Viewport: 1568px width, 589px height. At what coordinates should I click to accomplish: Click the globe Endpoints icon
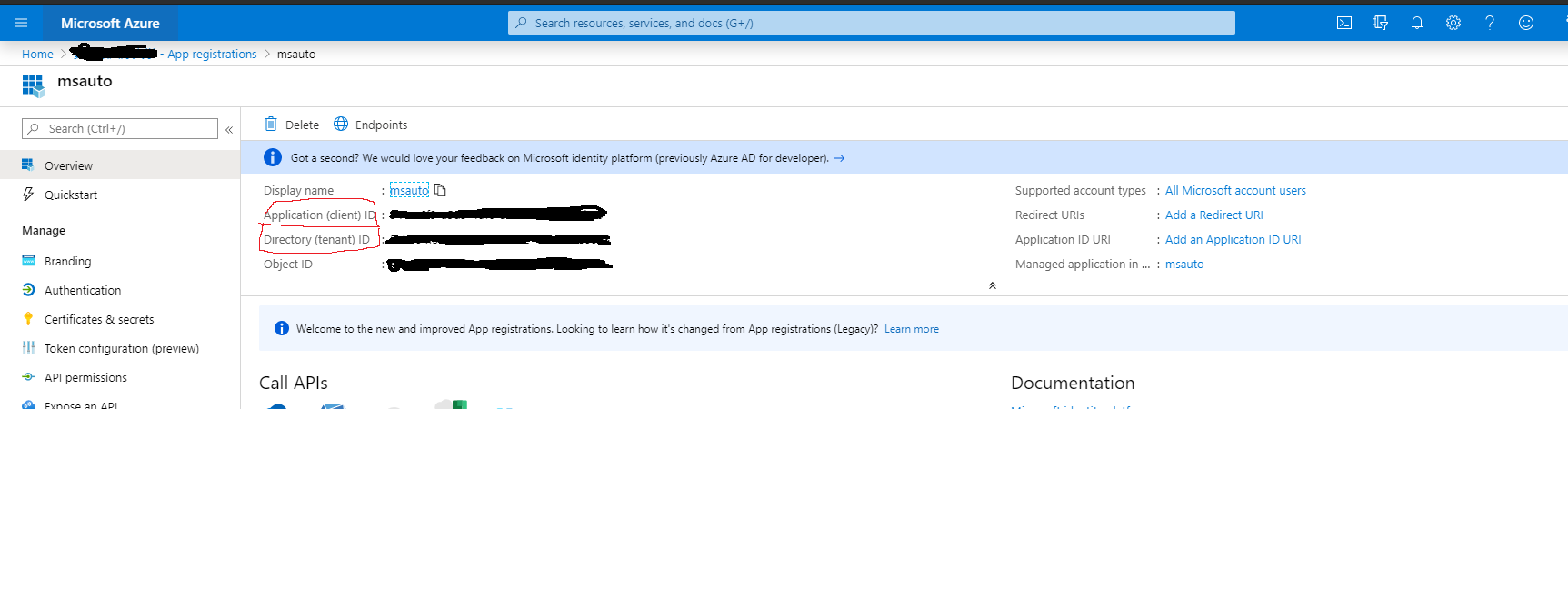click(341, 124)
